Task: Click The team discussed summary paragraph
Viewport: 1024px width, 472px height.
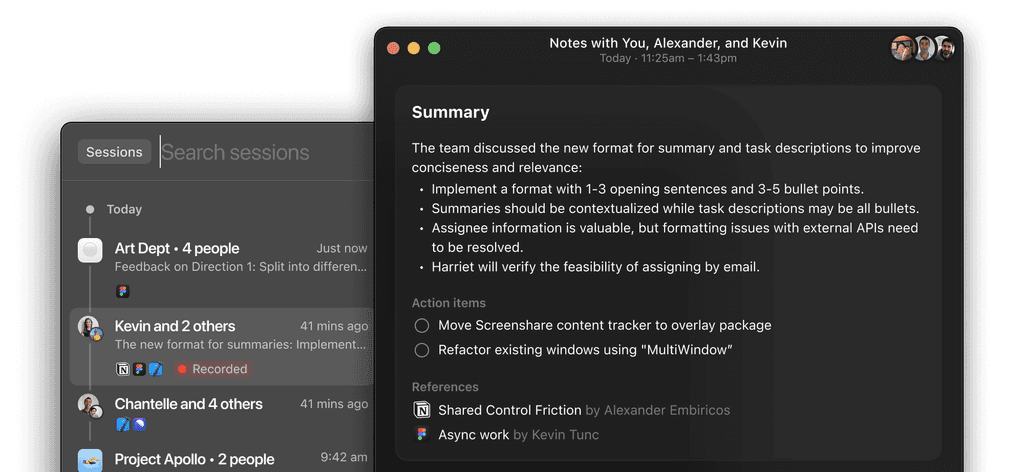Action: [666, 157]
